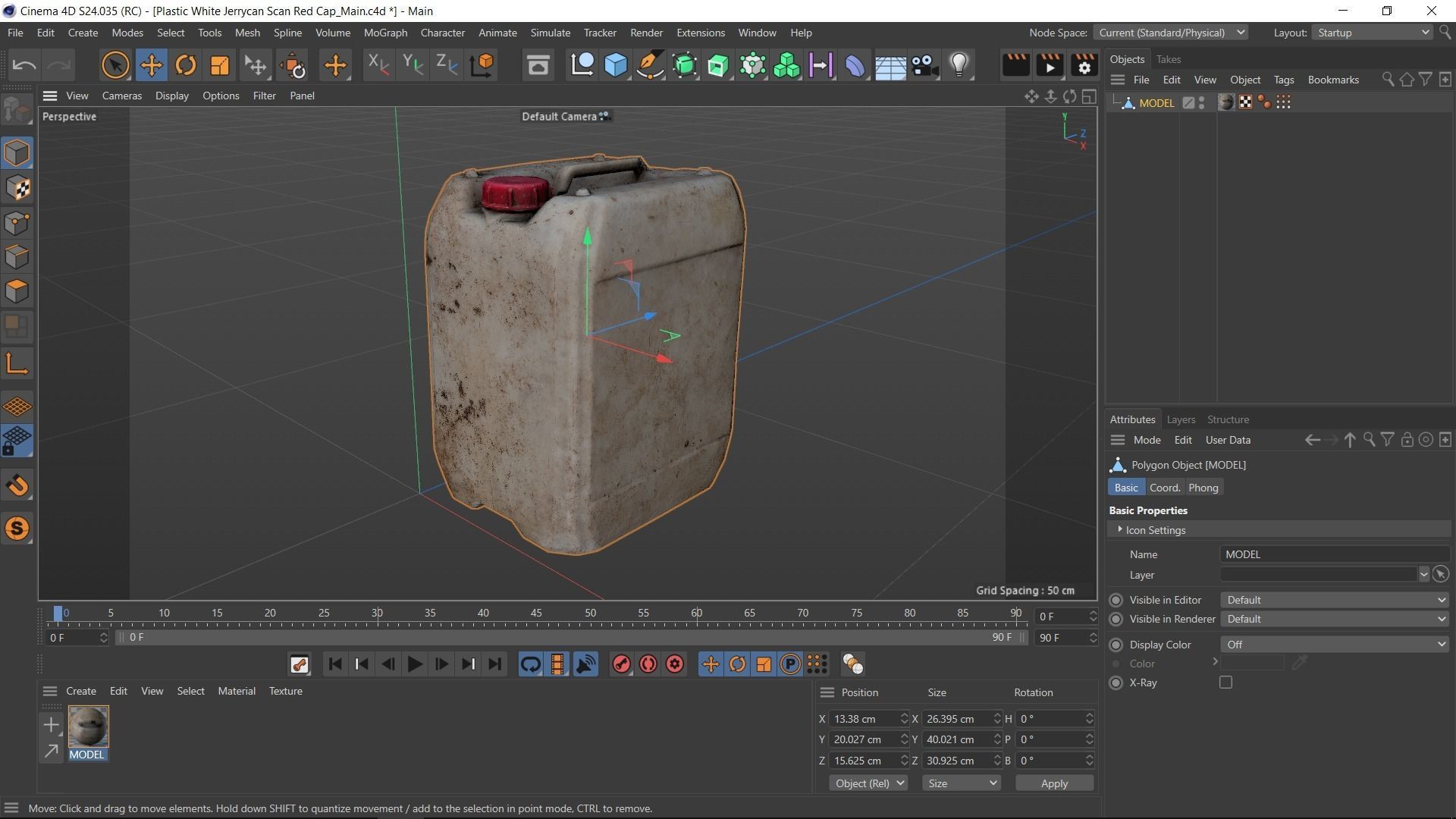Toggle Visible in Editor animation dot
1456x819 pixels.
(x=1116, y=600)
